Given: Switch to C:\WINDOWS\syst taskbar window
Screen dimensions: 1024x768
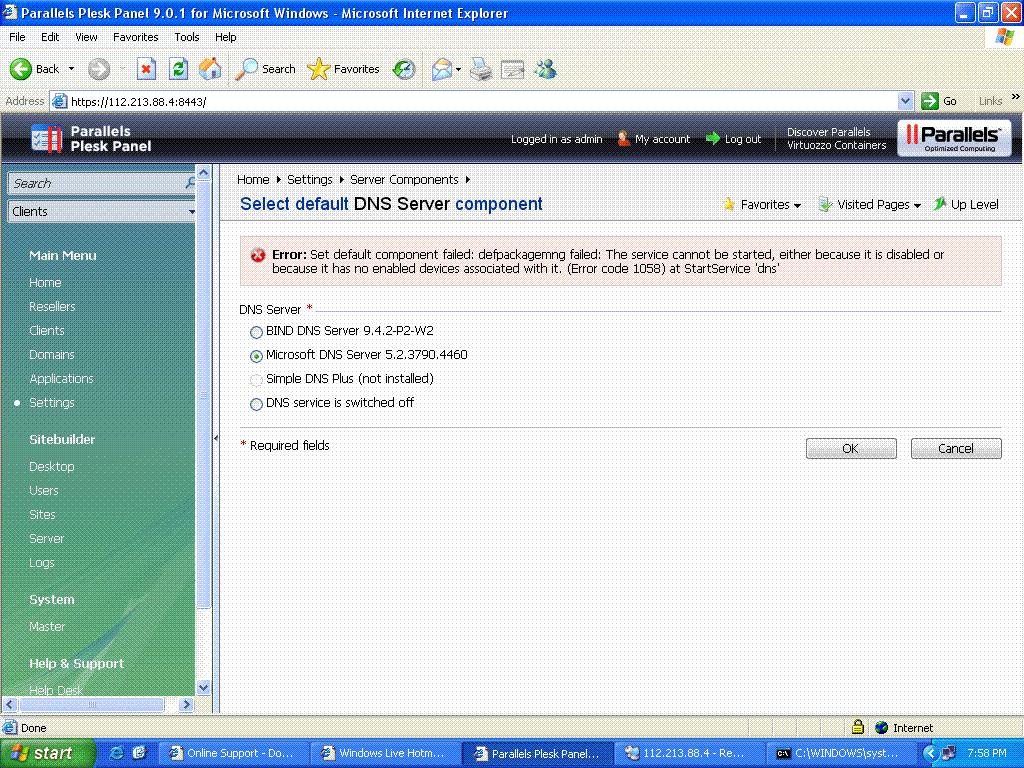Looking at the screenshot, I should (840, 753).
